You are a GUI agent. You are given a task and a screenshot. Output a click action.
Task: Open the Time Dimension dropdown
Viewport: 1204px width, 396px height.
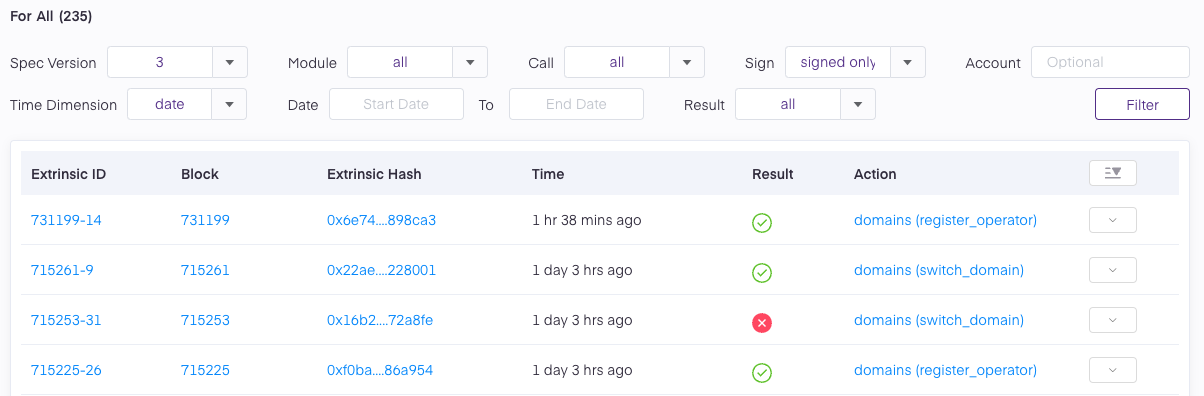pyautogui.click(x=187, y=104)
